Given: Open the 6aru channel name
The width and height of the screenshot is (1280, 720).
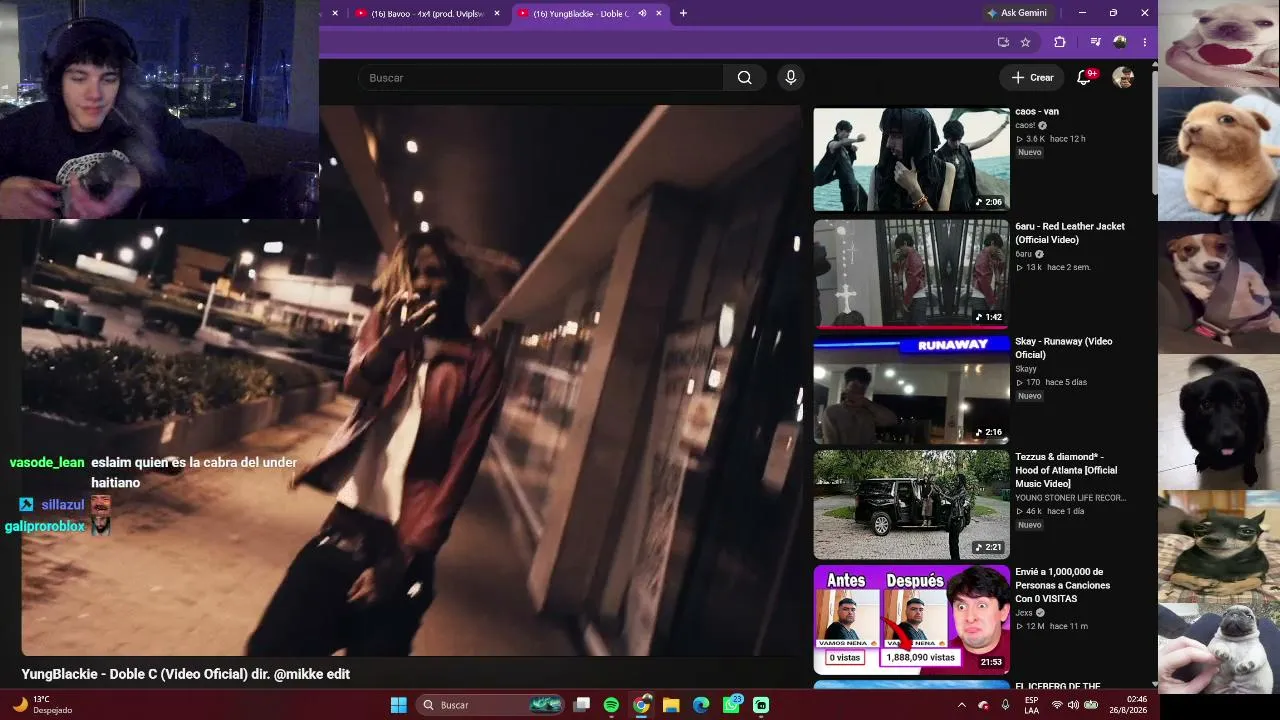Looking at the screenshot, I should tap(1023, 254).
